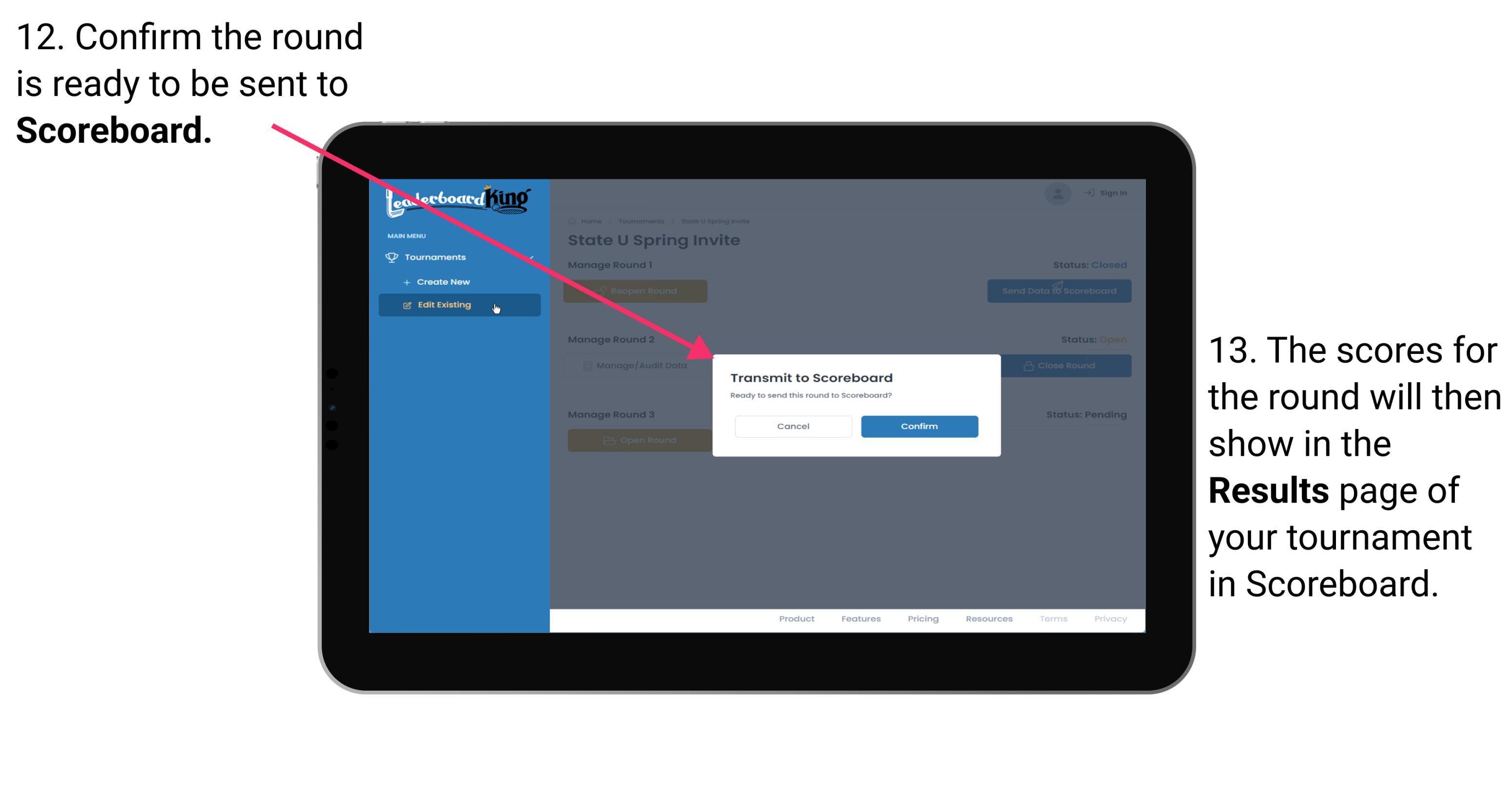Click the Cancel button in dialog
1509x812 pixels.
(x=793, y=426)
